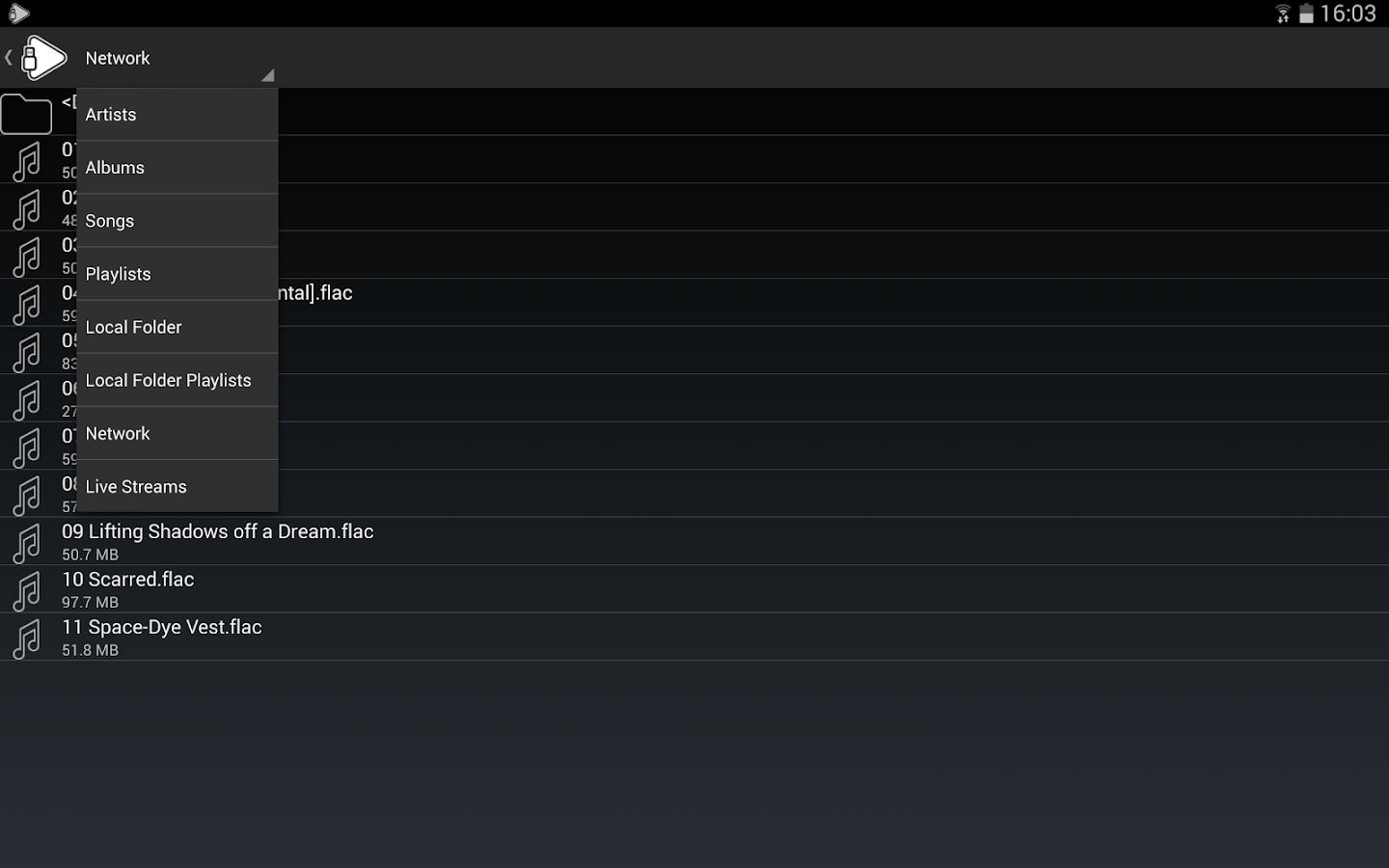Tap music note icon for Lifting Shadows track
Viewport: 1389px width, 868px height.
(26, 543)
